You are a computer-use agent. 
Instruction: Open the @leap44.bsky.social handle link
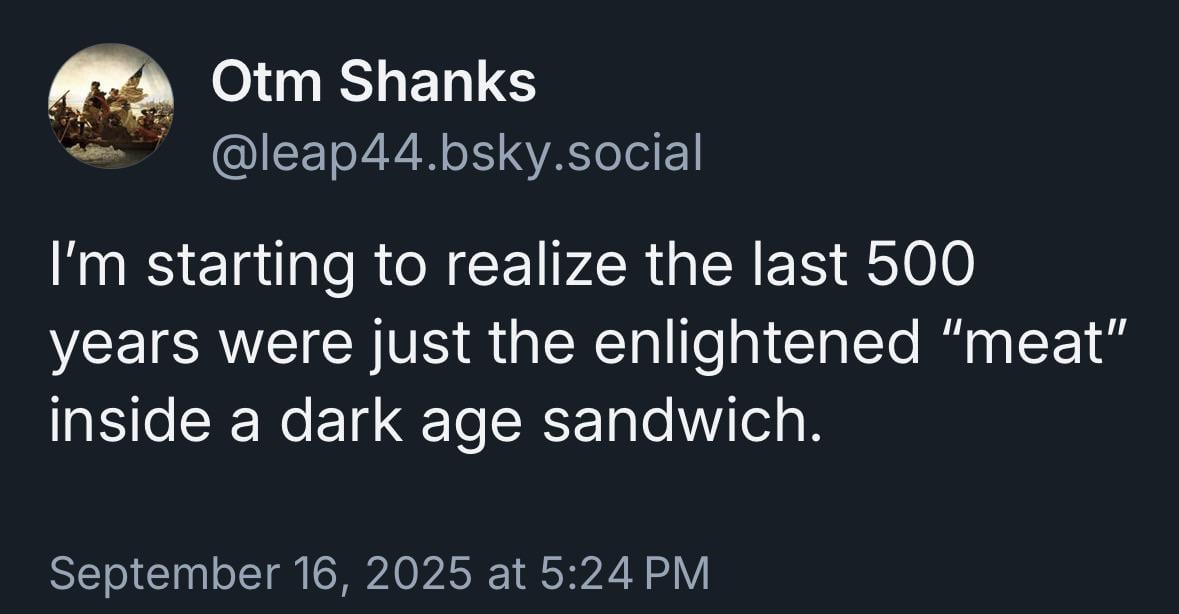pyautogui.click(x=457, y=153)
